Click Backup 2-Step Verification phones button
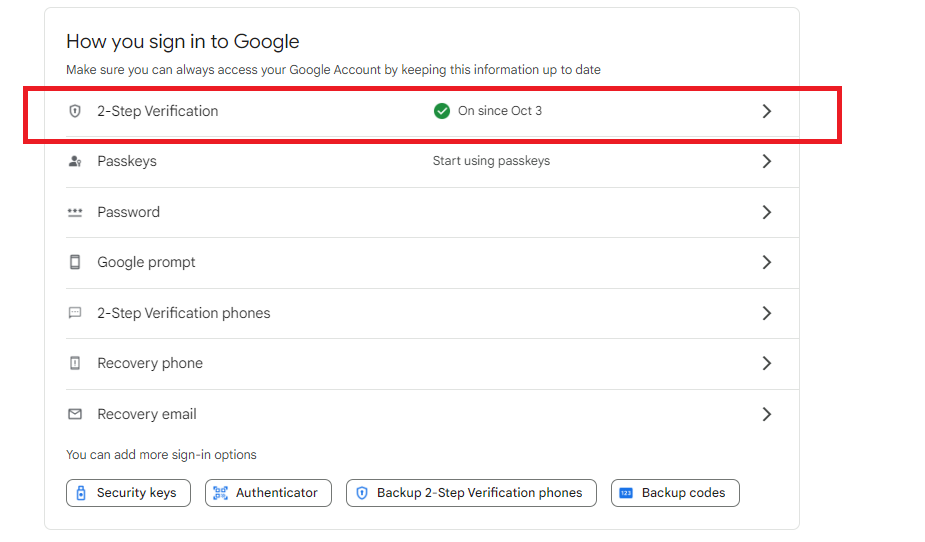 (x=471, y=493)
